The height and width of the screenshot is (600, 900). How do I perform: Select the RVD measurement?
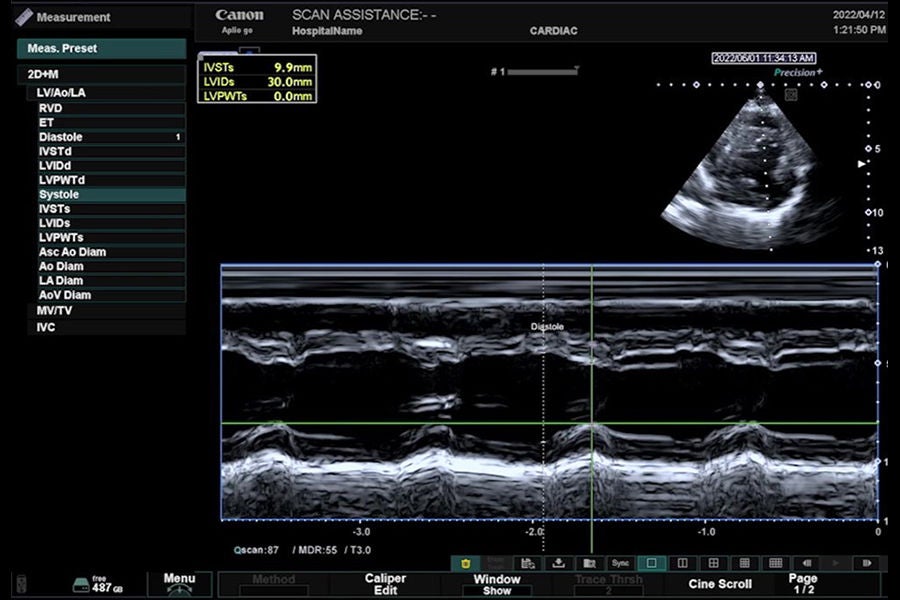pos(111,108)
